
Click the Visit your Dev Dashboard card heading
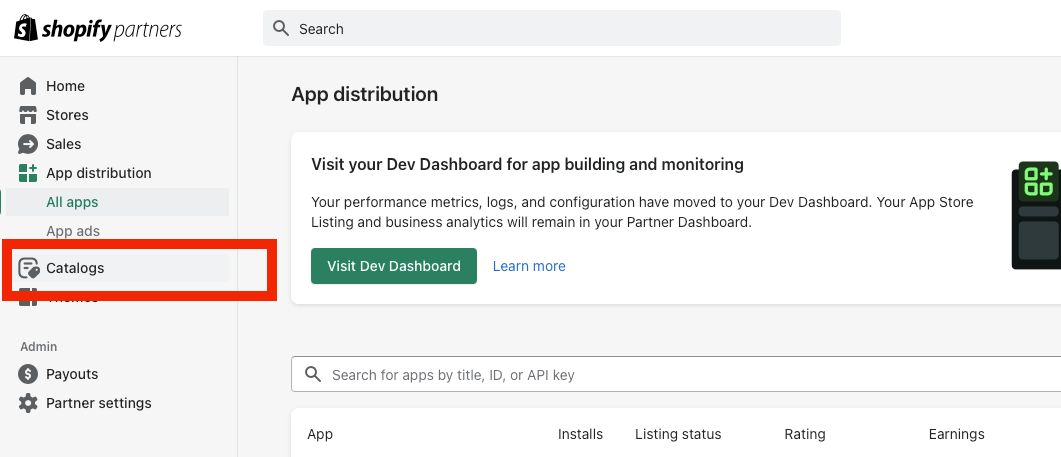pos(527,164)
